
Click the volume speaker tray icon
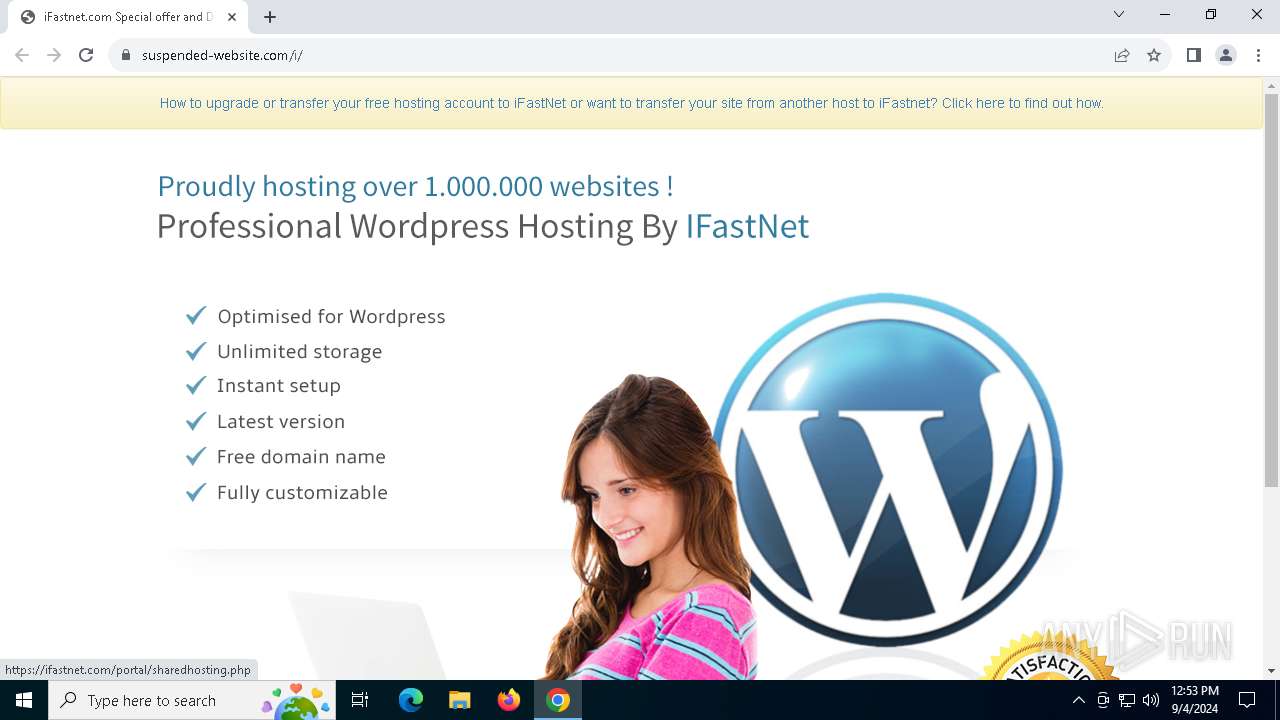pos(1151,700)
